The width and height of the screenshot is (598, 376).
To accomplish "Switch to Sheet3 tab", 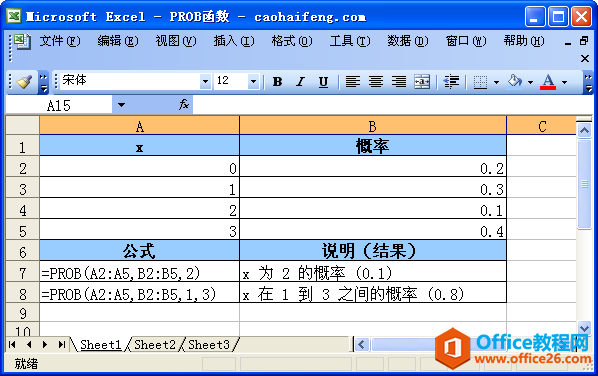I will [209, 344].
